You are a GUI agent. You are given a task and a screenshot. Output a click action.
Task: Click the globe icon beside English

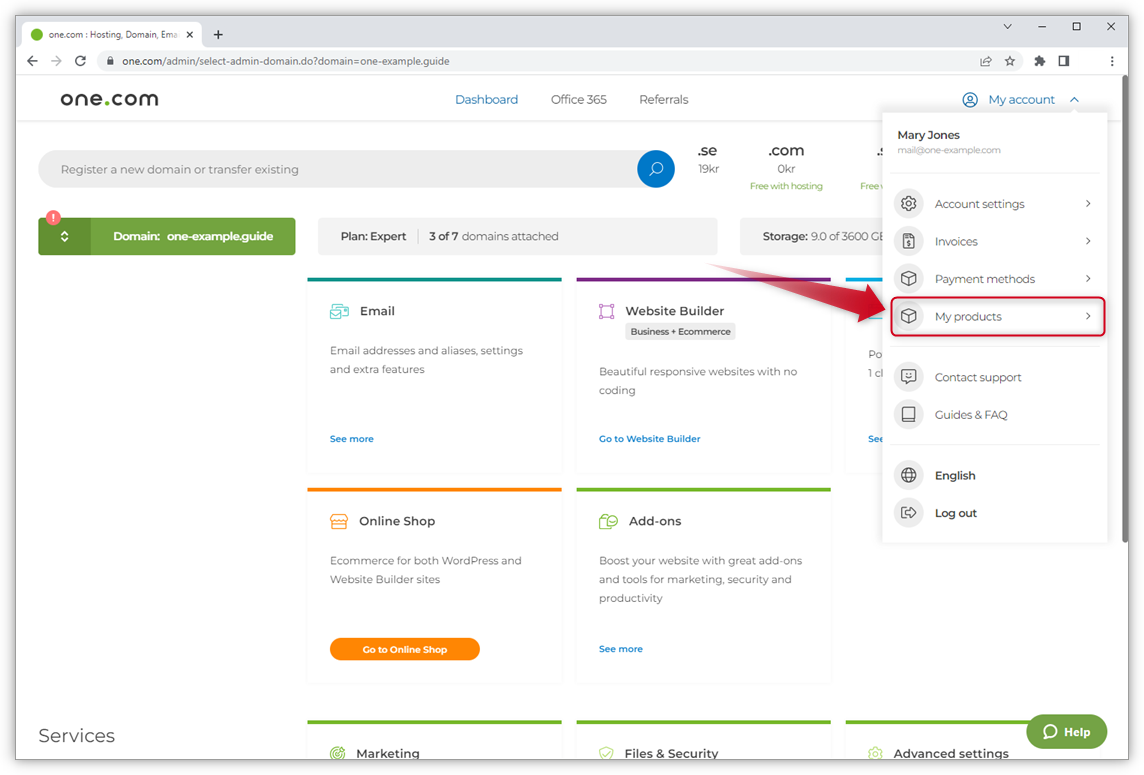[908, 475]
